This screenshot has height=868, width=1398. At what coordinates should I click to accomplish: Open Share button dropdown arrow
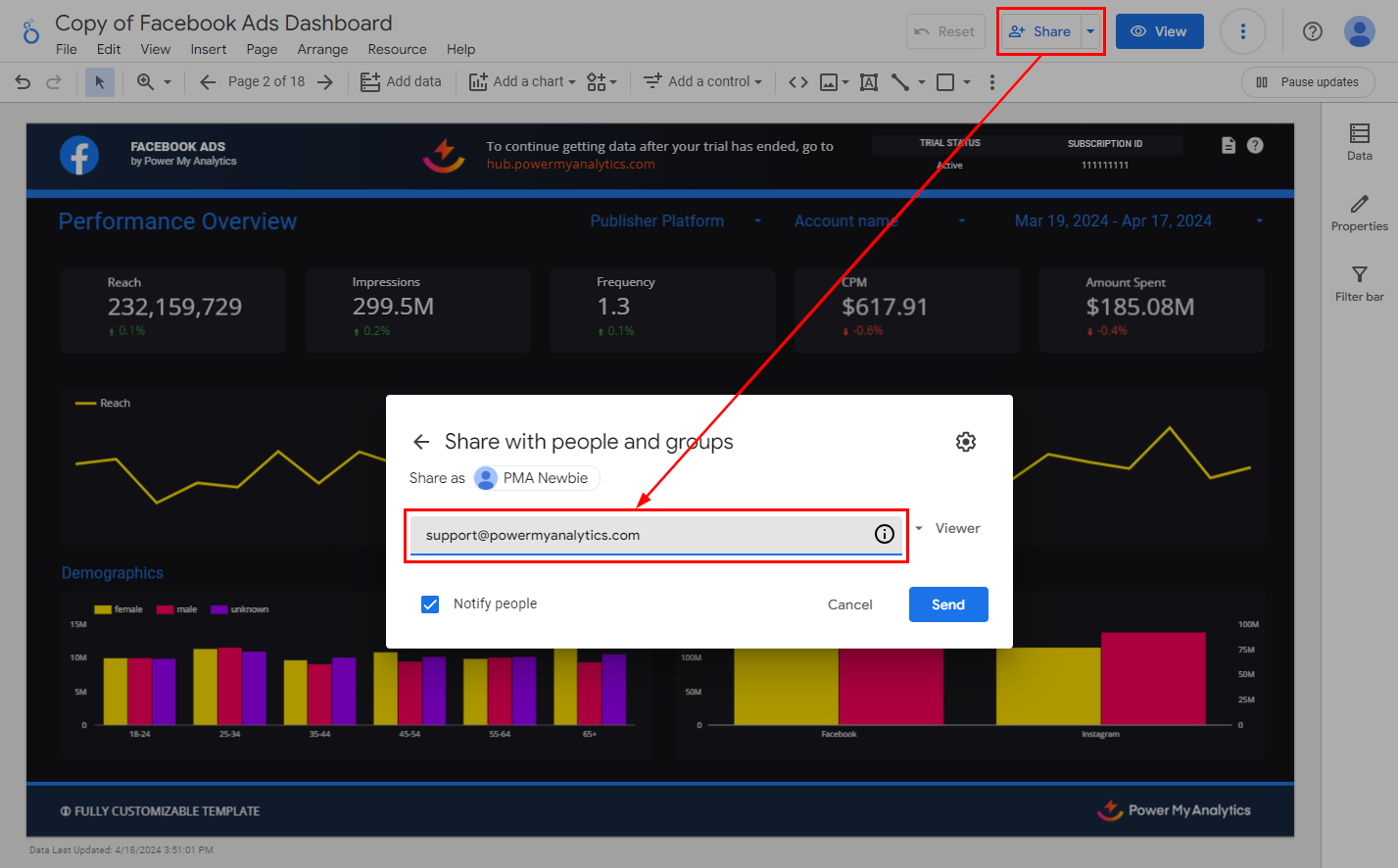[x=1090, y=31]
